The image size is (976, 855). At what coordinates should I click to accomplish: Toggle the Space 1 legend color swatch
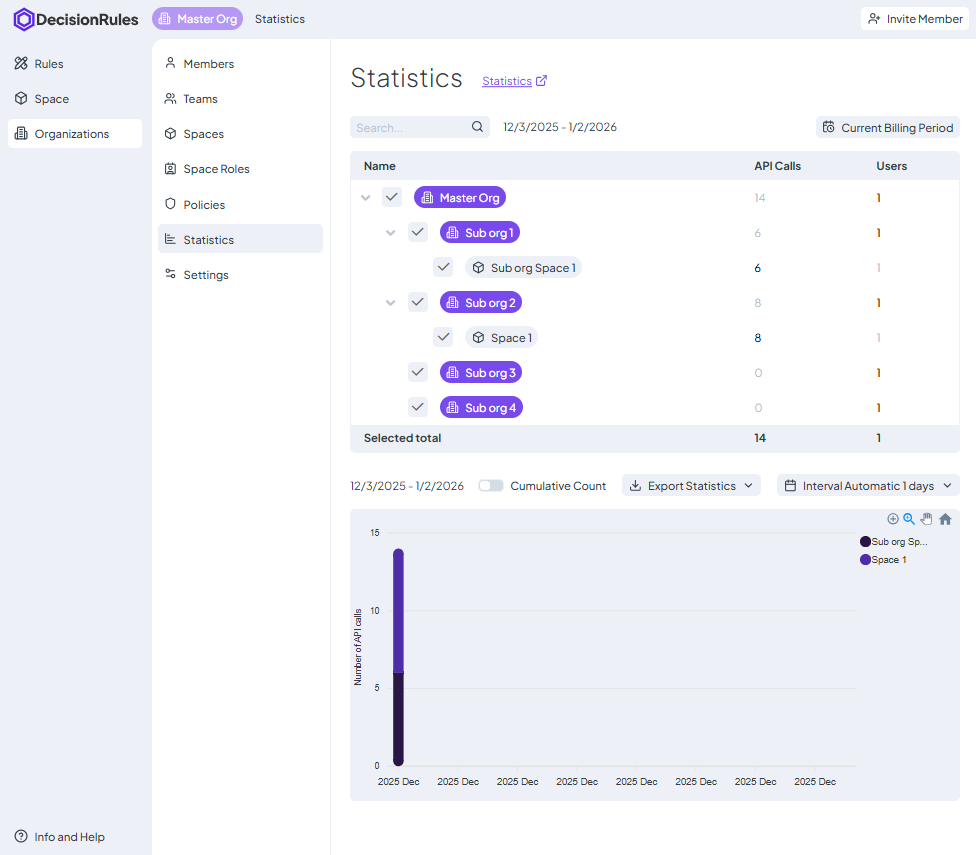point(865,560)
